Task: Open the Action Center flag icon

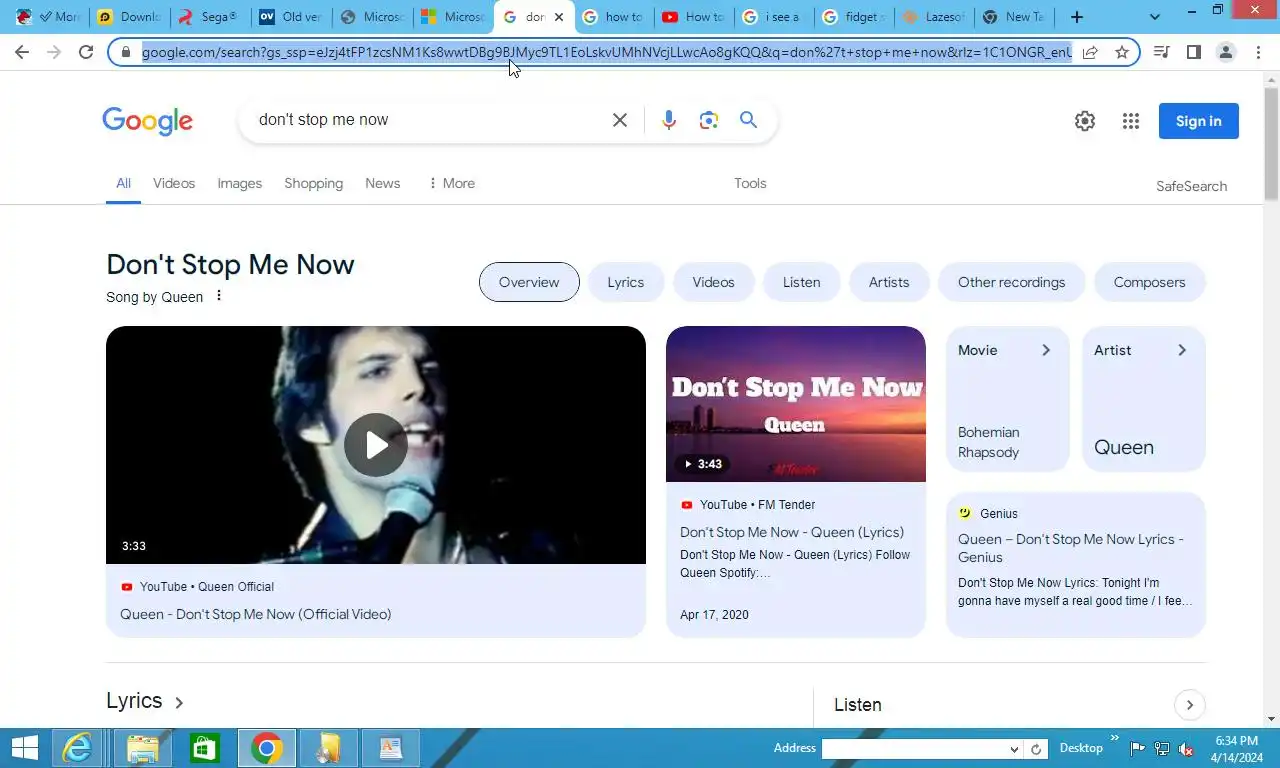Action: (1138, 749)
